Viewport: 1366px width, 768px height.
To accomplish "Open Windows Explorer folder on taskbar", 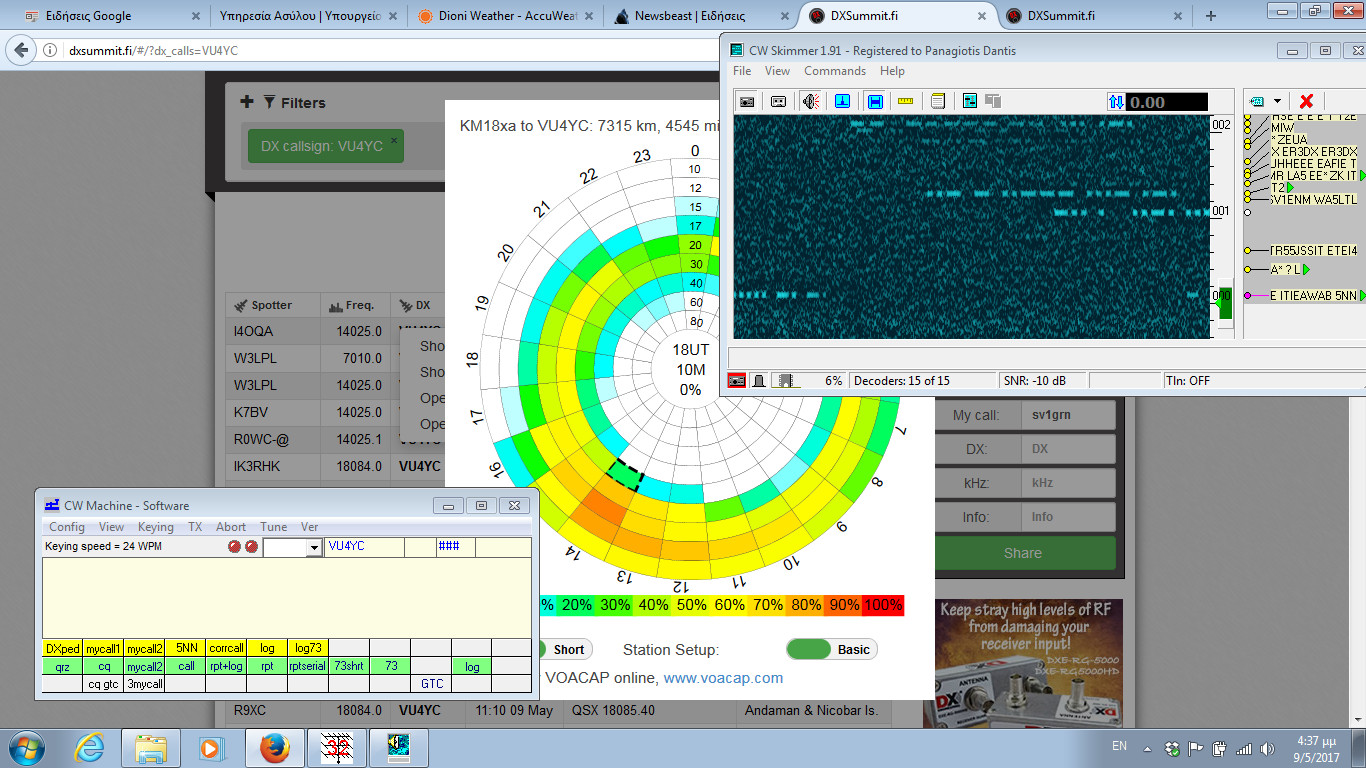I will (x=151, y=747).
